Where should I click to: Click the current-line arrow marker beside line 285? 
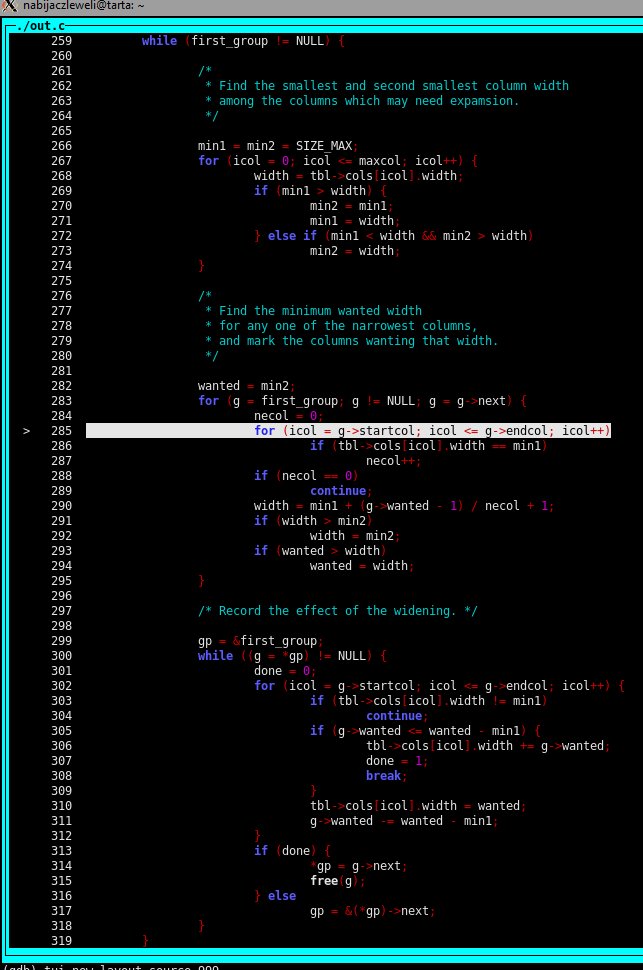click(x=27, y=431)
